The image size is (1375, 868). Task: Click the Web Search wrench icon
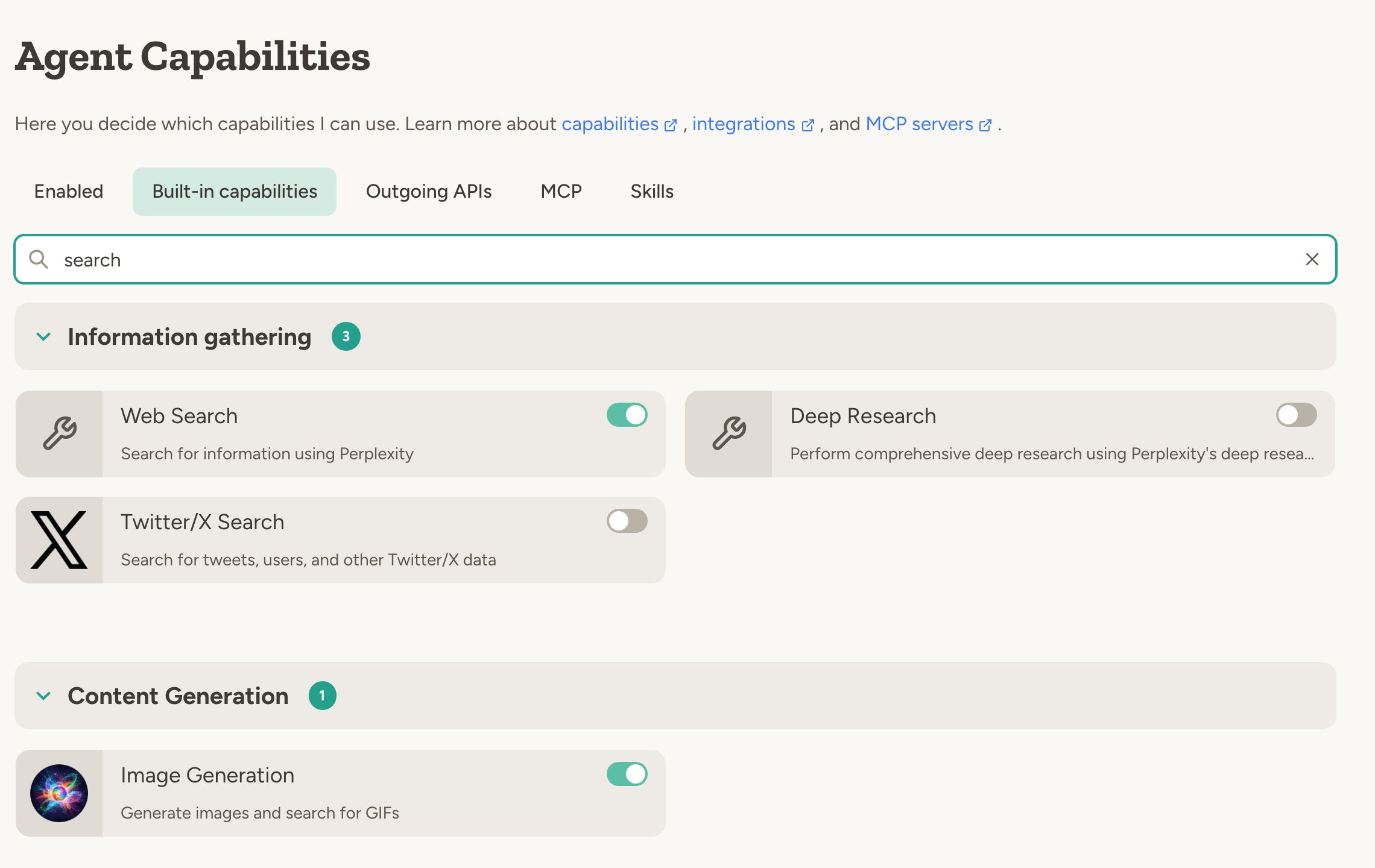(60, 433)
